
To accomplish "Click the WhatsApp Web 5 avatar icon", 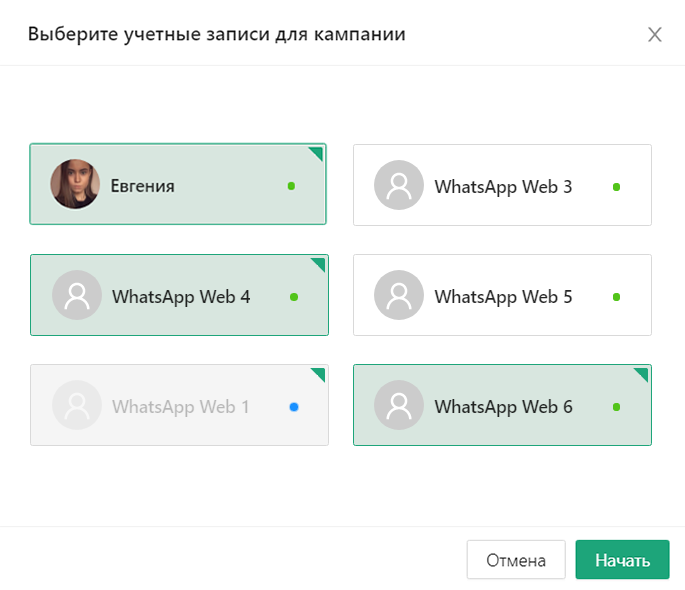I will 399,296.
